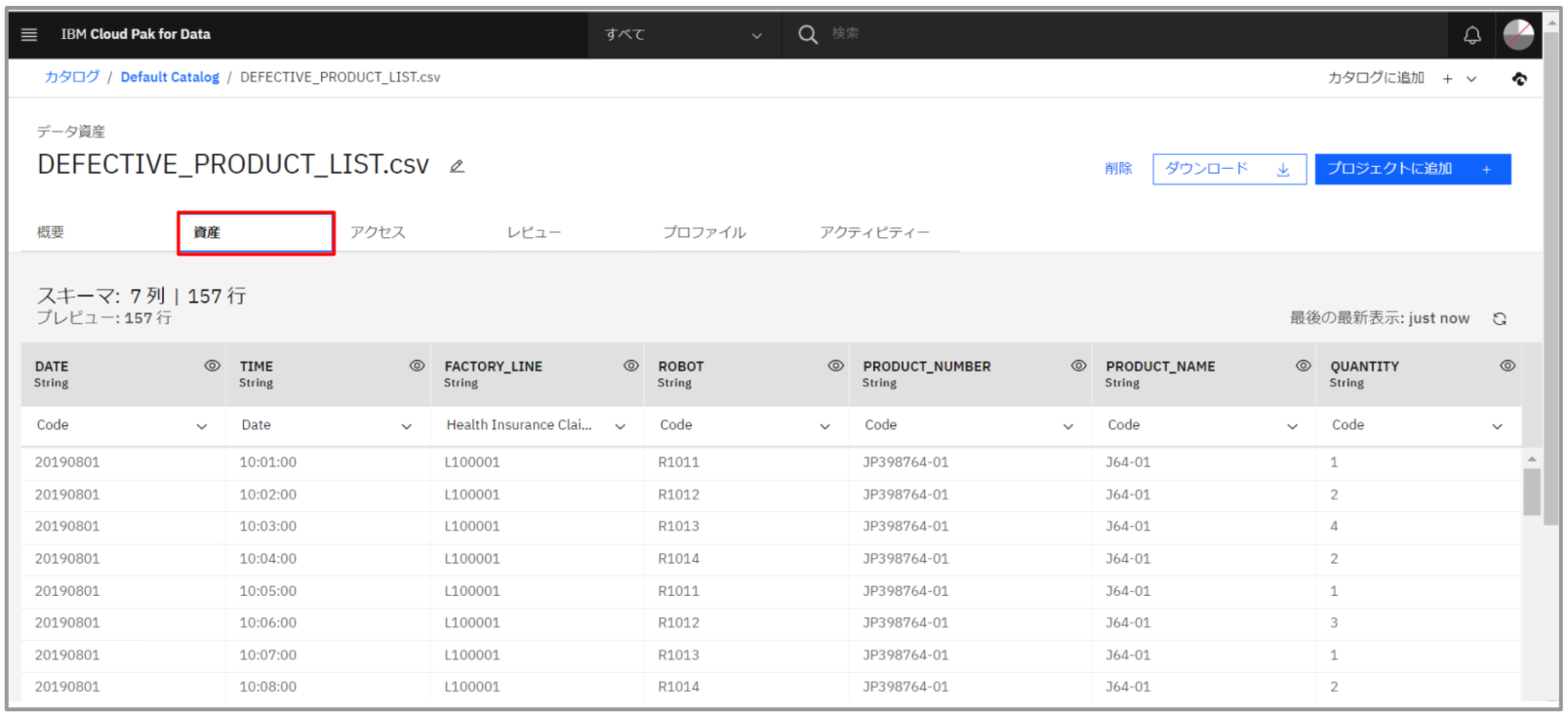Open the user avatar menu
The width and height of the screenshot is (1568, 715).
tap(1518, 34)
